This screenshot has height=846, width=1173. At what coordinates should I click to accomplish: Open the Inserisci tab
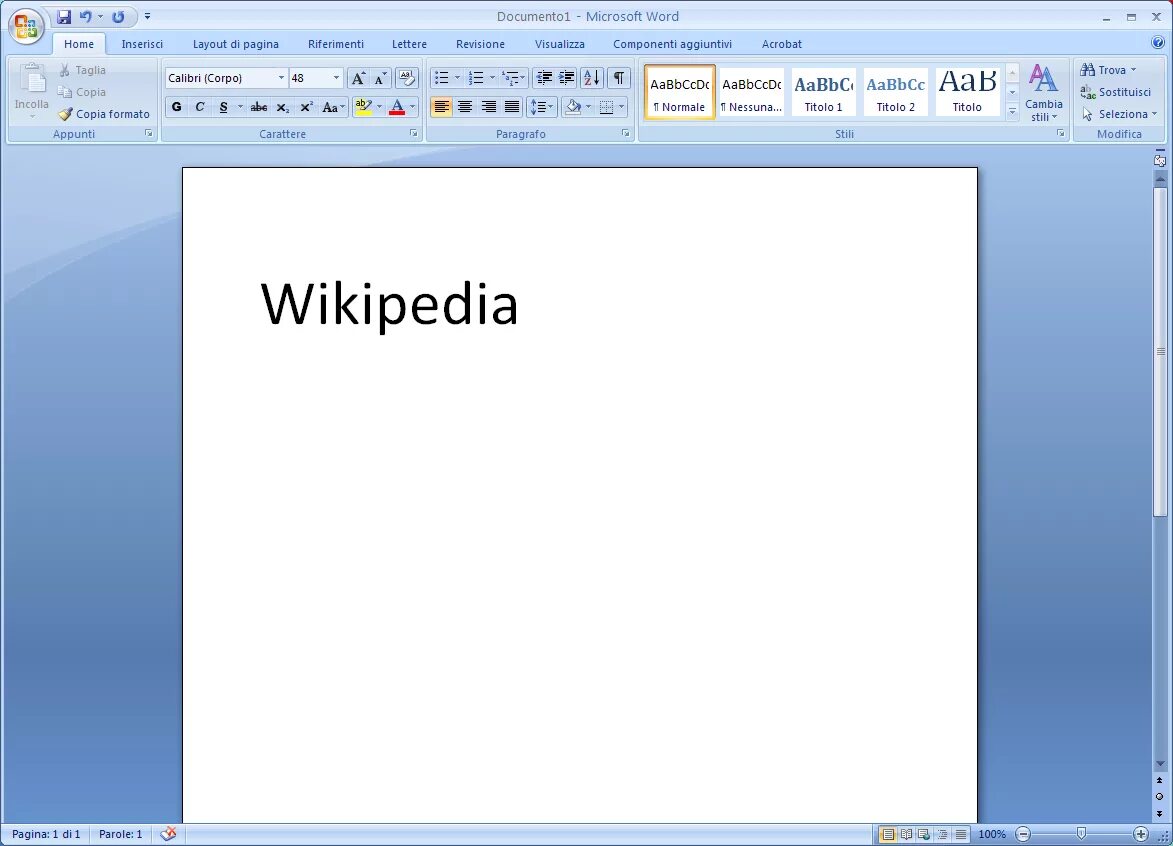(142, 44)
